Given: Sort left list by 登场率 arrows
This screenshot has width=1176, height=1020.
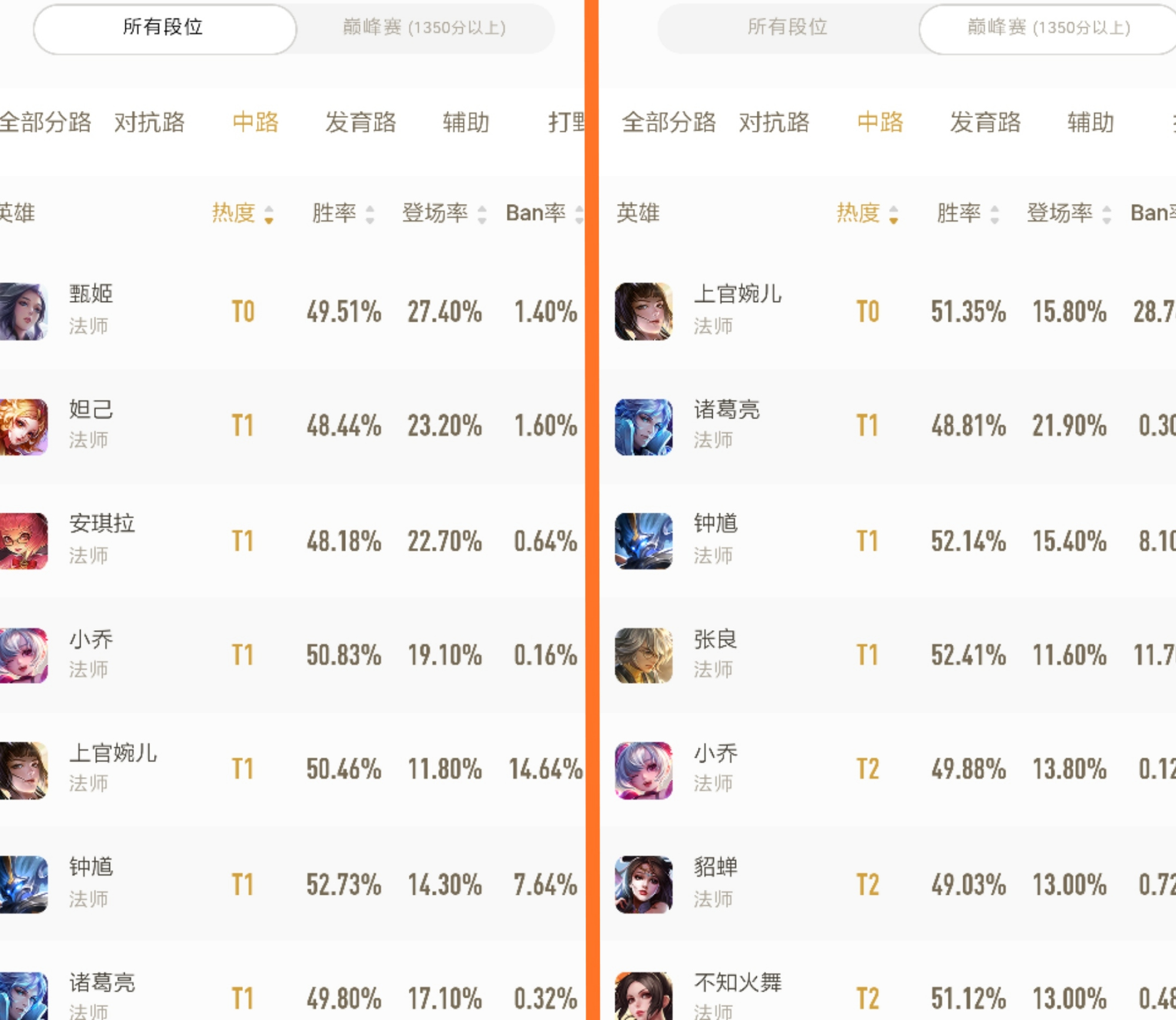Looking at the screenshot, I should coord(482,214).
